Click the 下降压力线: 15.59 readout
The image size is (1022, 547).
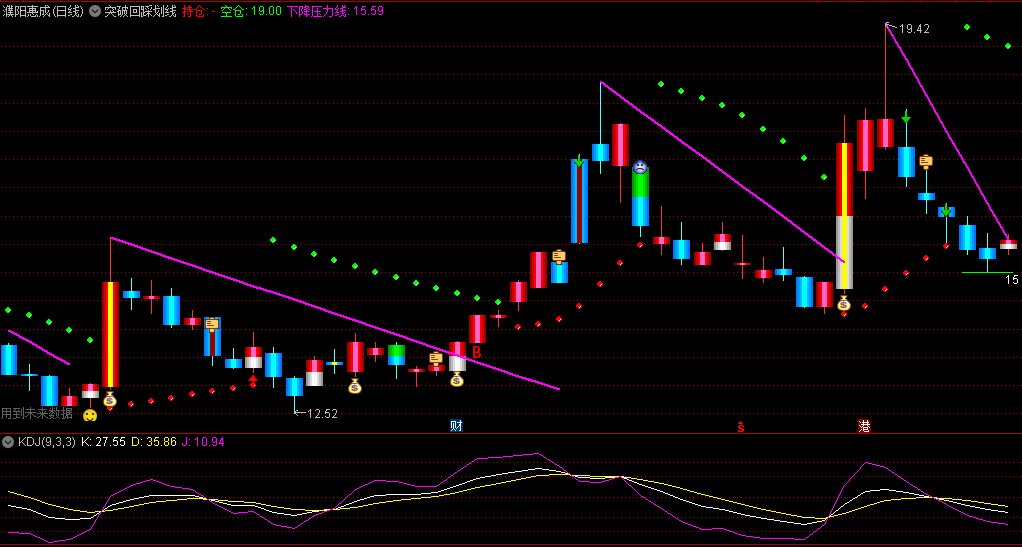coord(335,11)
